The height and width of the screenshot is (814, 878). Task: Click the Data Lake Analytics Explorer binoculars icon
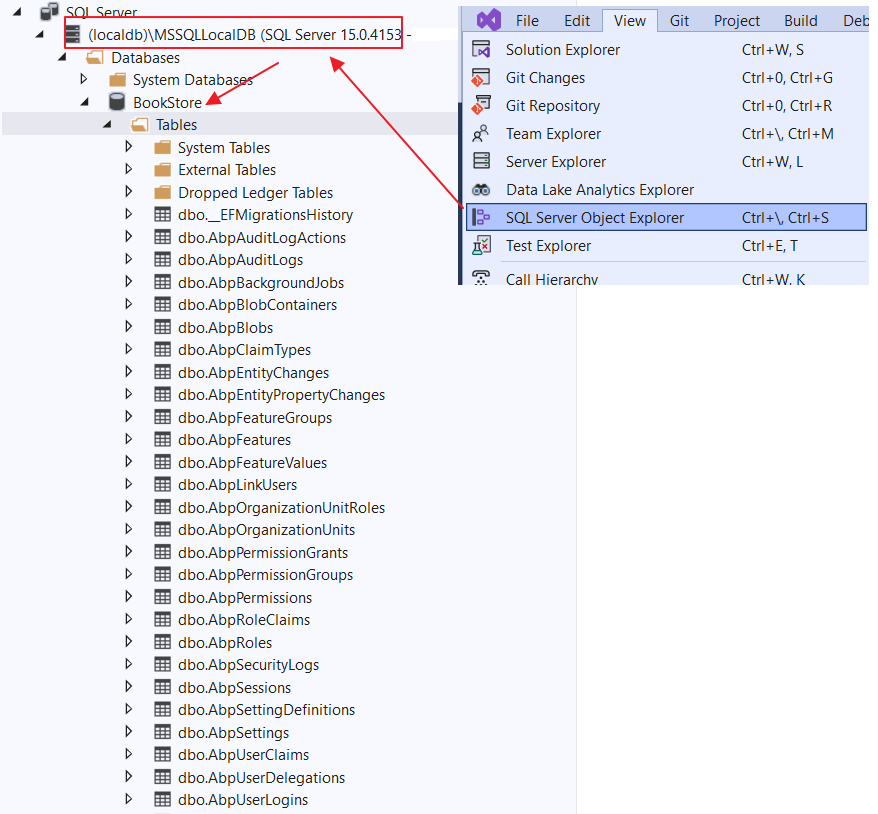(481, 190)
